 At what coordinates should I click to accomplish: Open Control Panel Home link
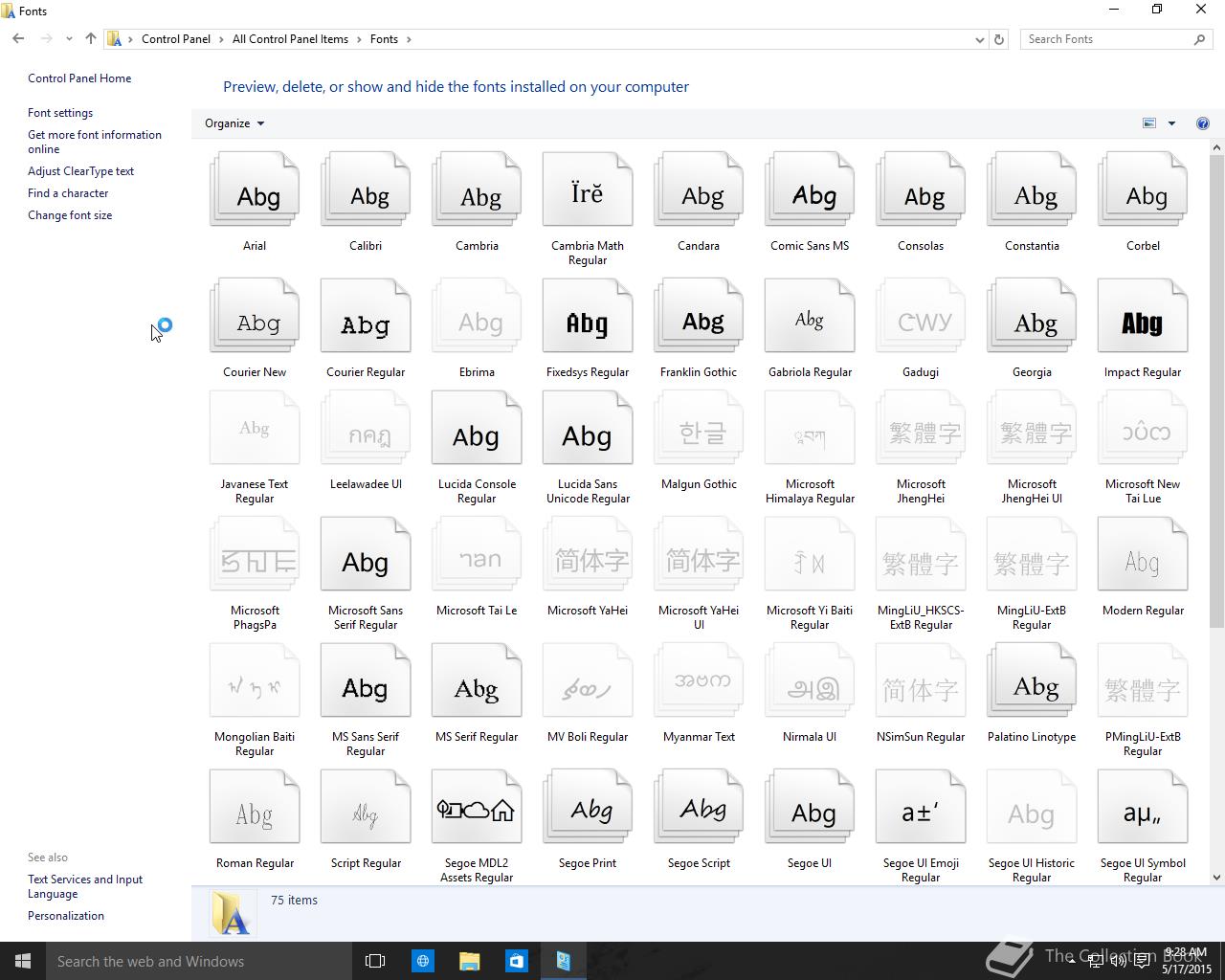click(x=79, y=78)
